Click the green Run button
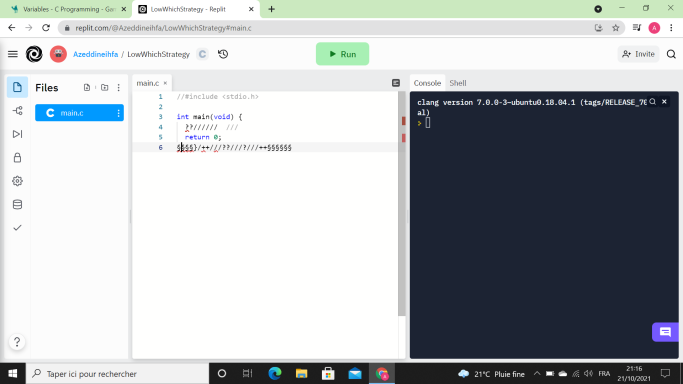Screen dimensions: 683x384 pyautogui.click(x=342, y=54)
